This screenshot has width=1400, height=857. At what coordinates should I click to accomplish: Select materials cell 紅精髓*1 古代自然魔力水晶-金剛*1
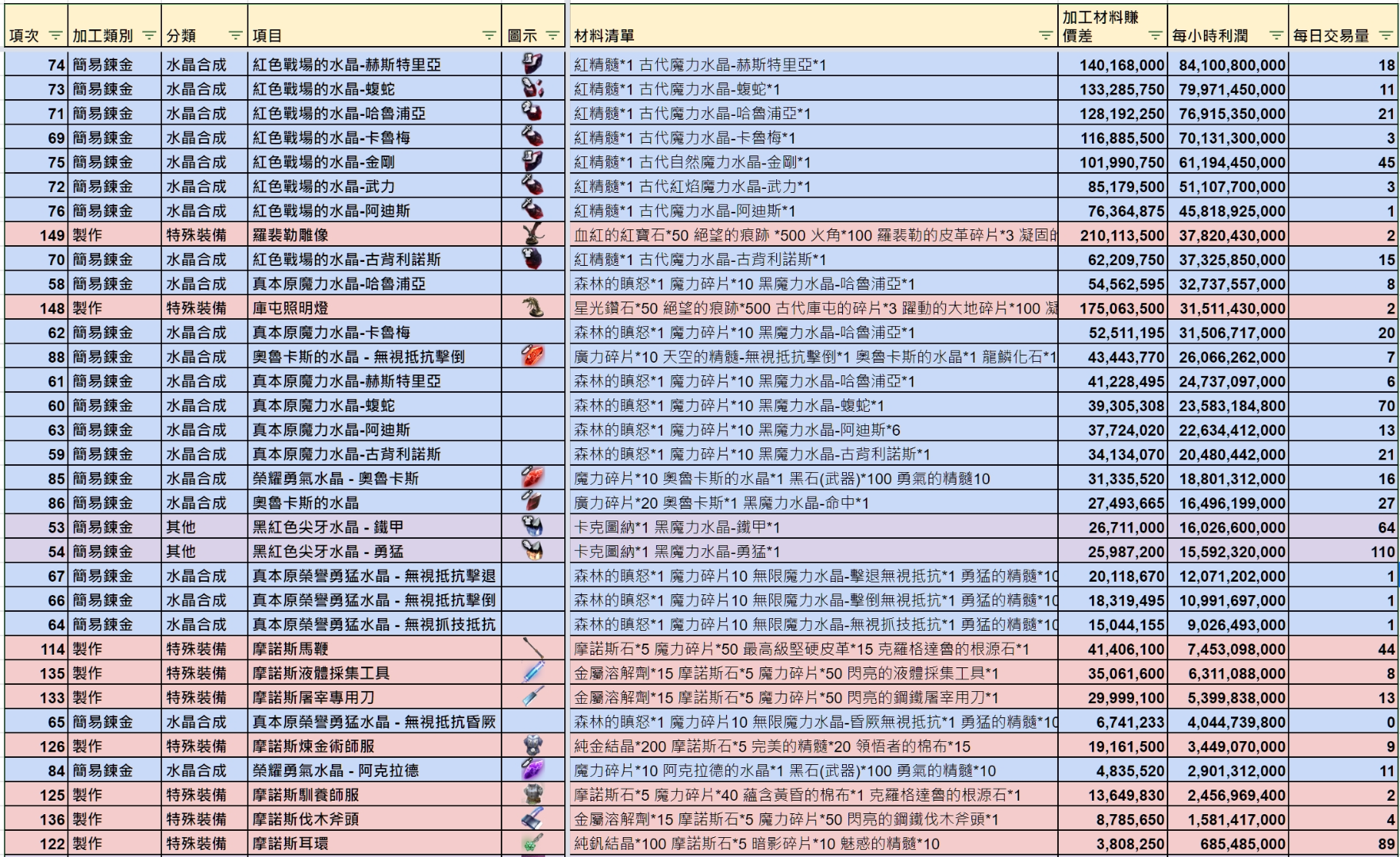(x=813, y=162)
